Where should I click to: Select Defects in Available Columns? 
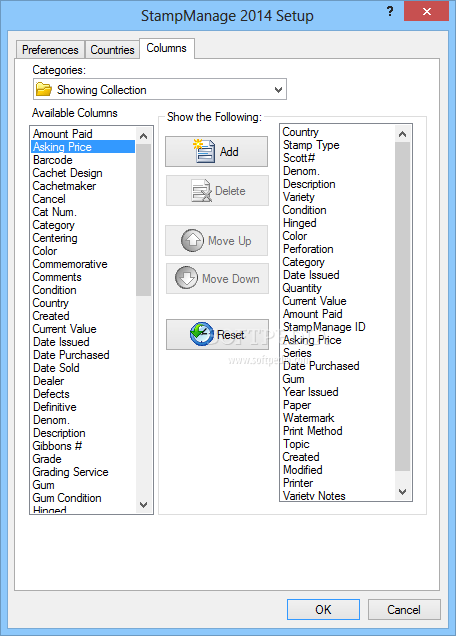[x=83, y=394]
